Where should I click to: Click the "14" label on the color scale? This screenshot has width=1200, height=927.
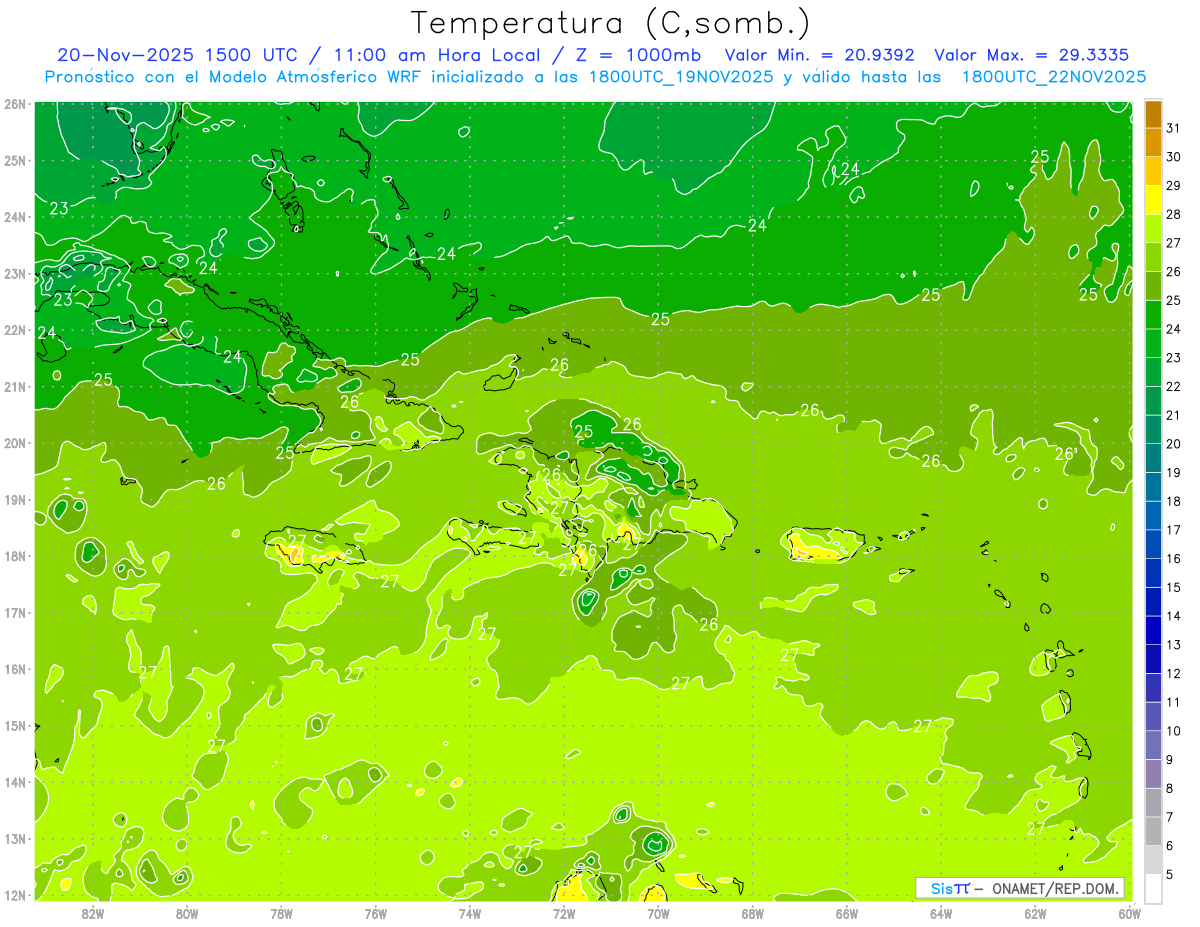1173,616
